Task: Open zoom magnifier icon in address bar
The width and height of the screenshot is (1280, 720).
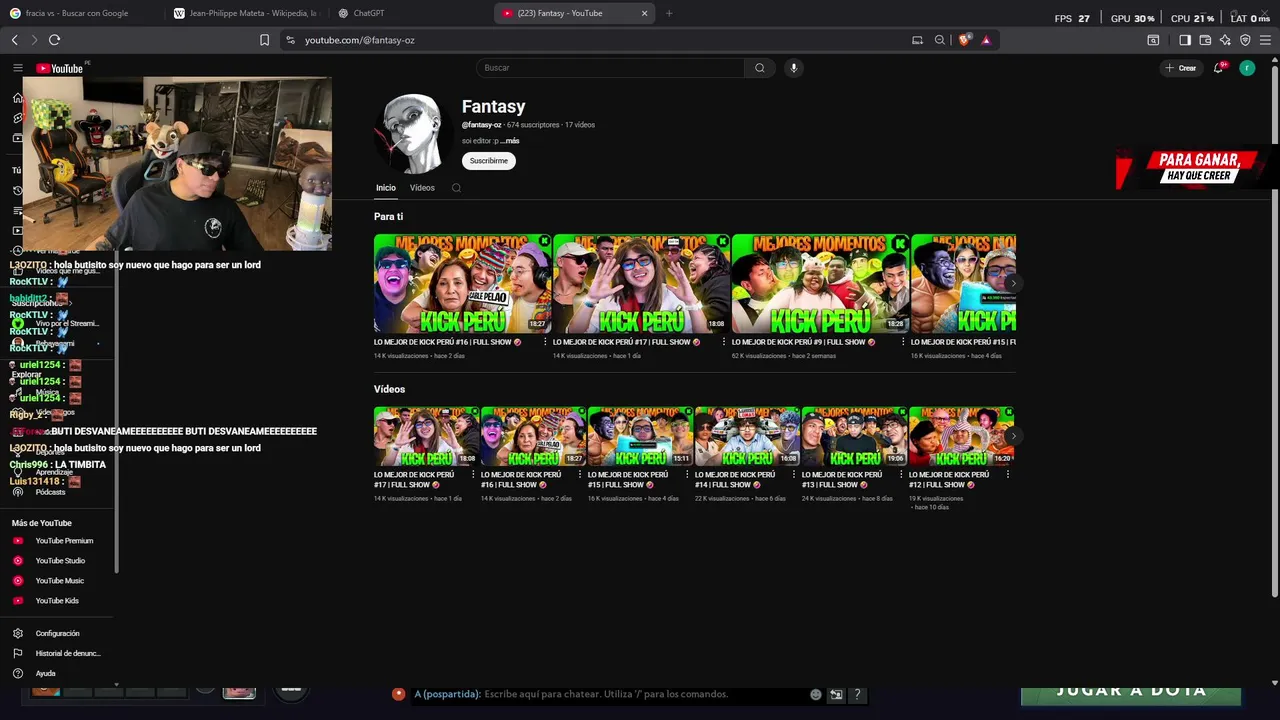Action: pyautogui.click(x=940, y=40)
